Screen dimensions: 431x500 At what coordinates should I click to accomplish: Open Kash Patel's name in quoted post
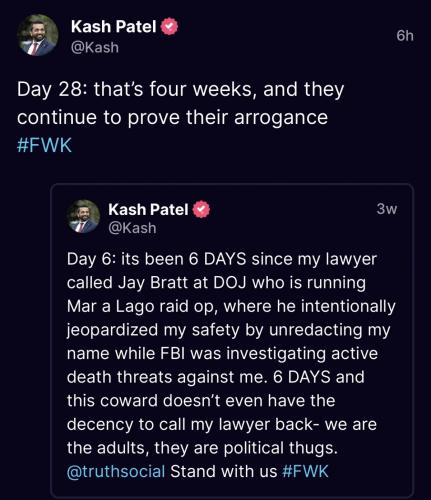click(x=148, y=209)
